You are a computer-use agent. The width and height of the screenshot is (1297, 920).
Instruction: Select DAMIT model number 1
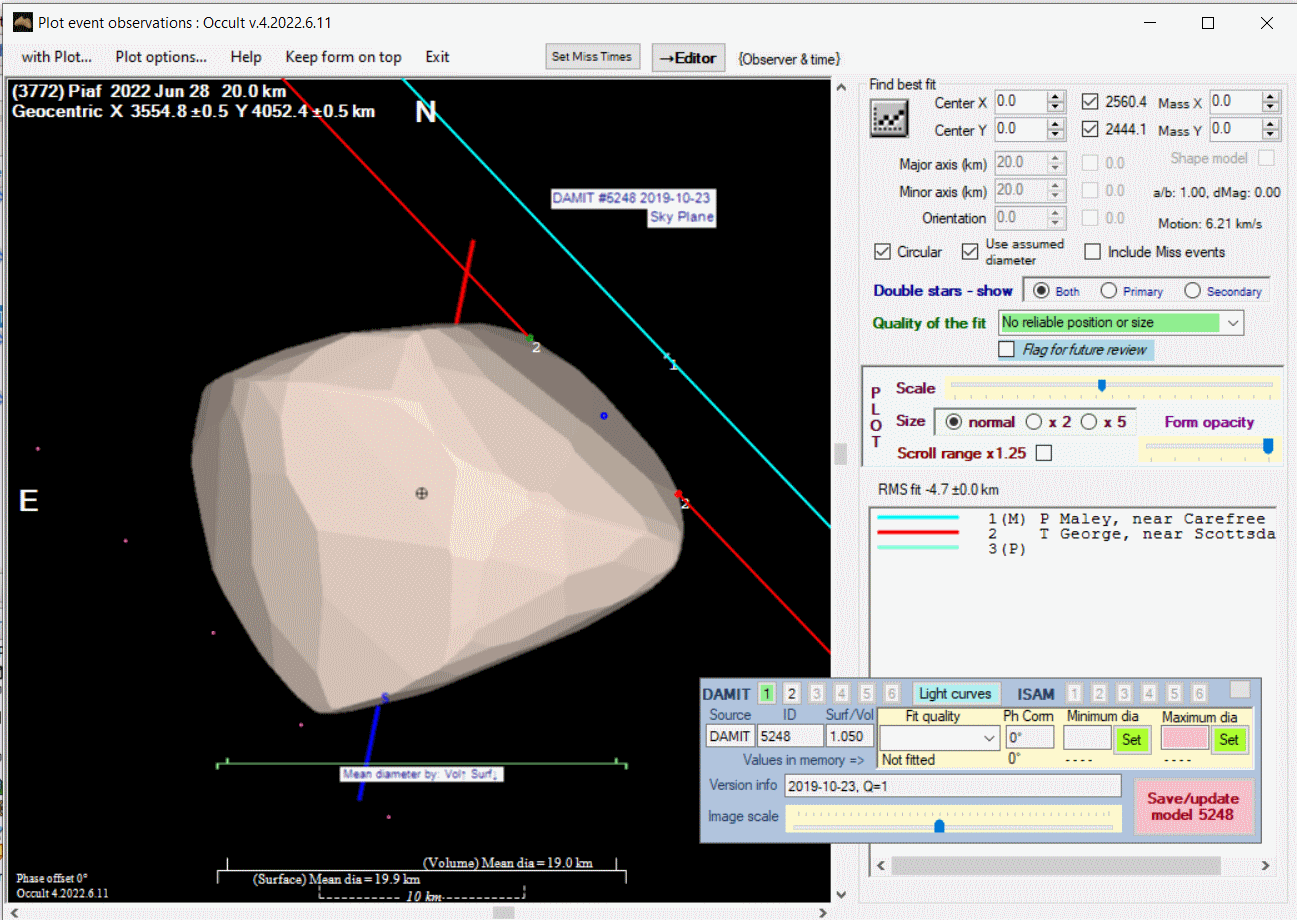(x=767, y=693)
